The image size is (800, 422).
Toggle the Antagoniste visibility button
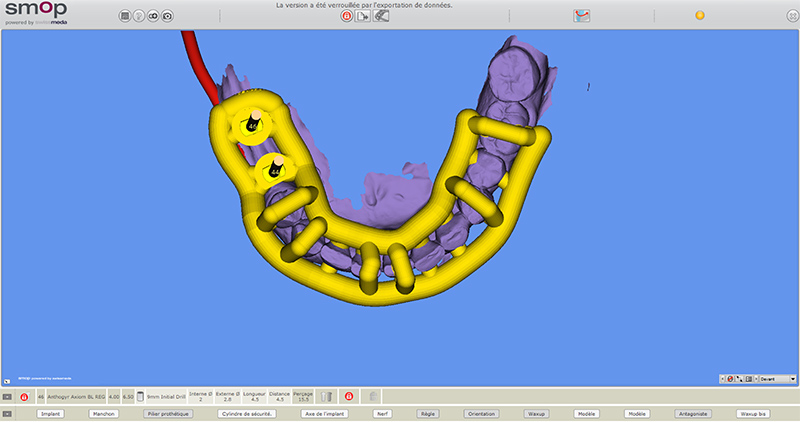coord(692,413)
